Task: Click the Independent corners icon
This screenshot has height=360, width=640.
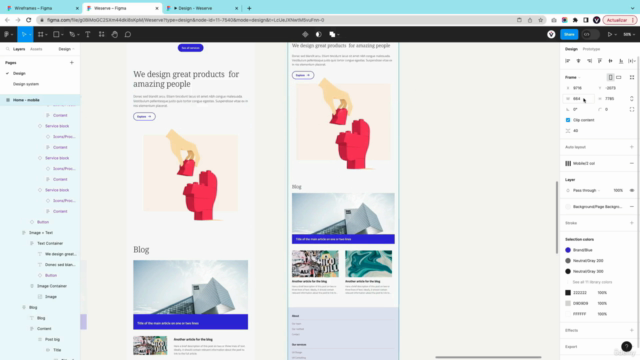Action: 632,109
